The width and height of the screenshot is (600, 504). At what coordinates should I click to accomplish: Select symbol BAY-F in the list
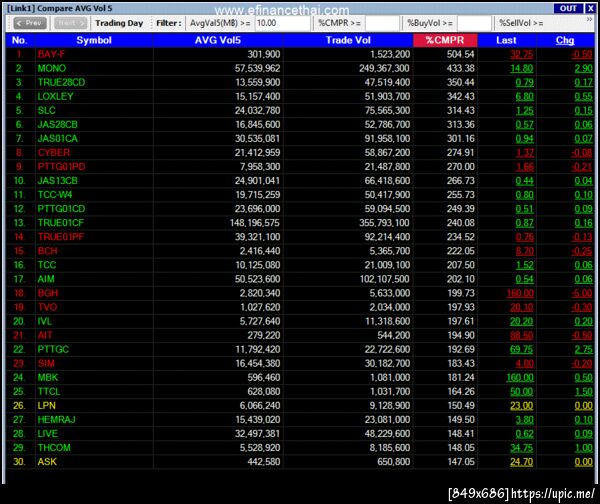51,54
